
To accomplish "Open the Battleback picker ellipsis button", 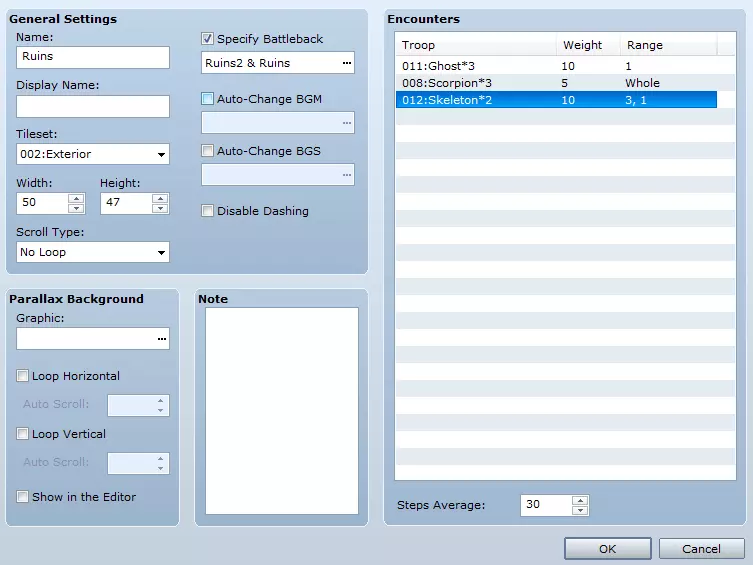I will (347, 63).
